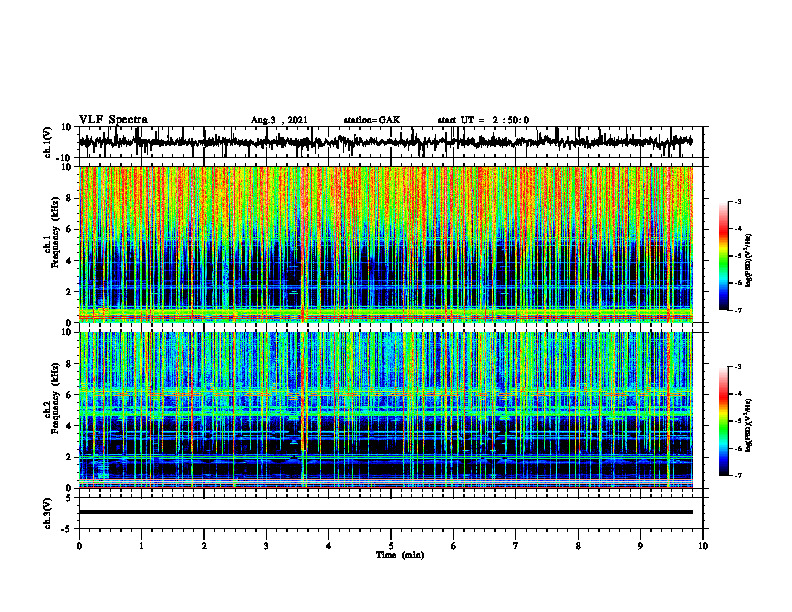This screenshot has height=612, width=792.
Task: Click the ch.2 spectrogram panel
Action: coord(385,410)
